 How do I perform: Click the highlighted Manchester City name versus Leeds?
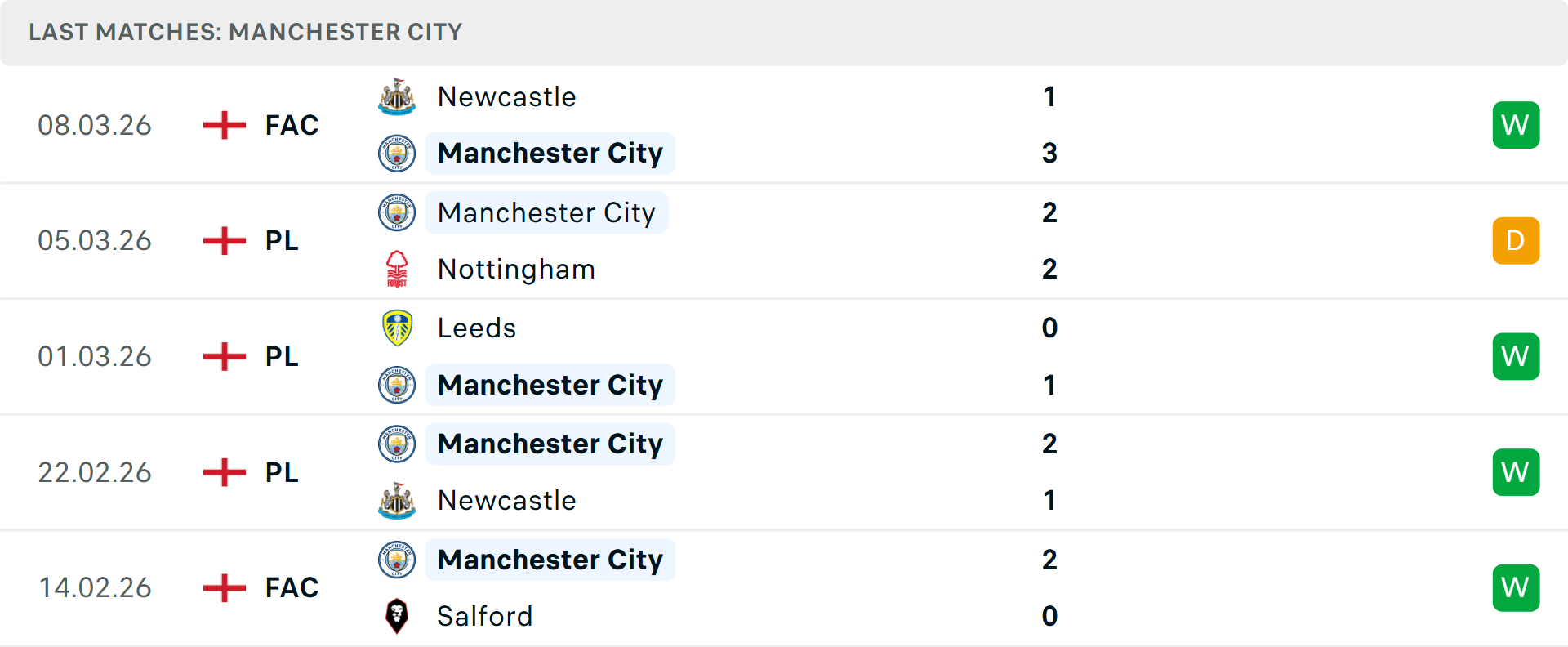[x=550, y=385]
